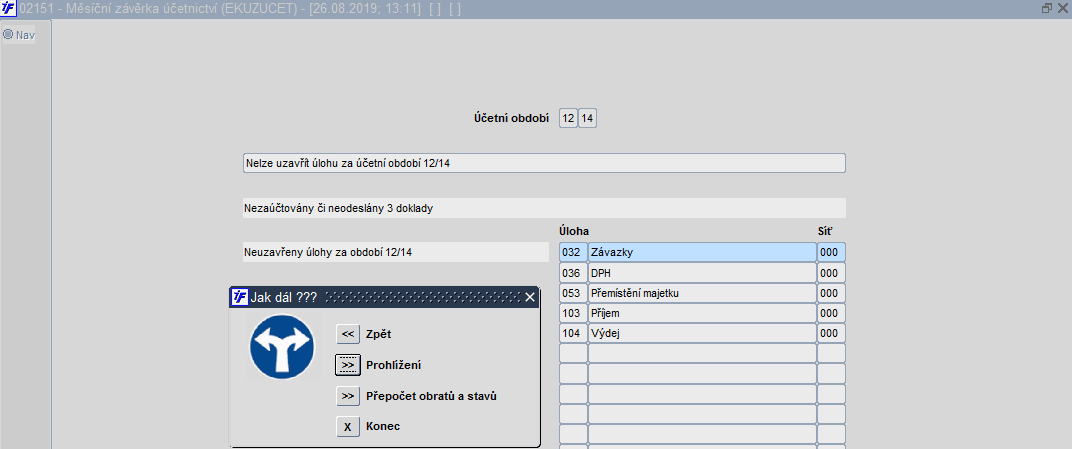Click the IF icon in Jak dál dialog title
The image size is (1072, 449).
pyautogui.click(x=239, y=297)
